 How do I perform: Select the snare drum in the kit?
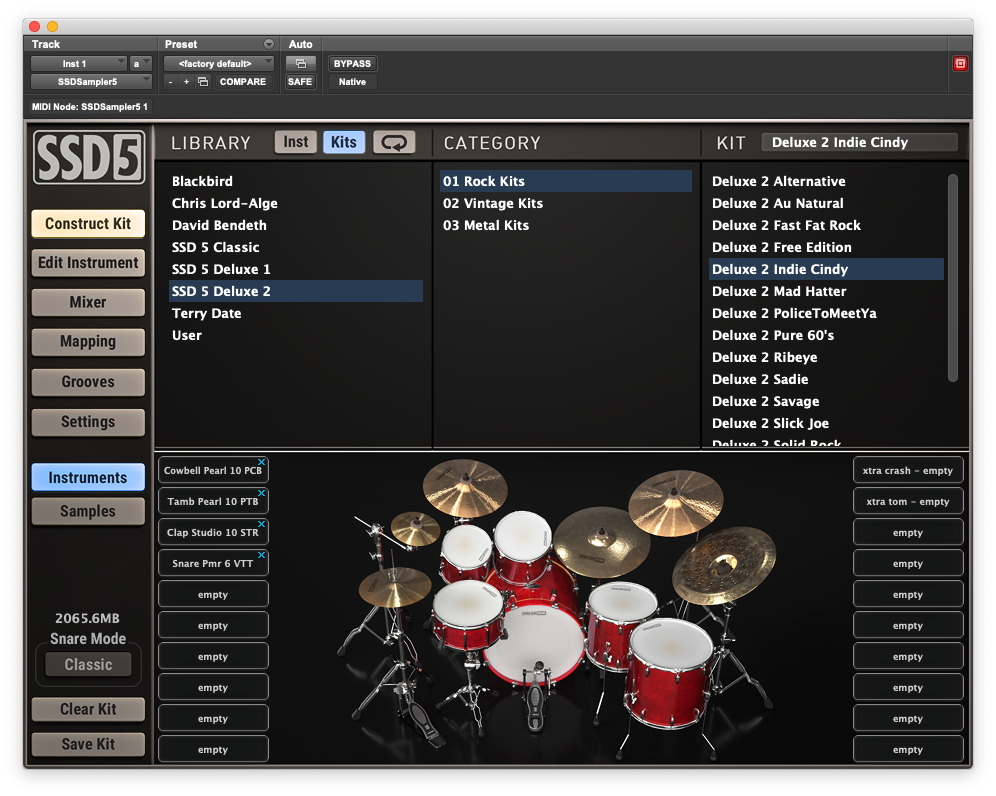click(x=468, y=613)
